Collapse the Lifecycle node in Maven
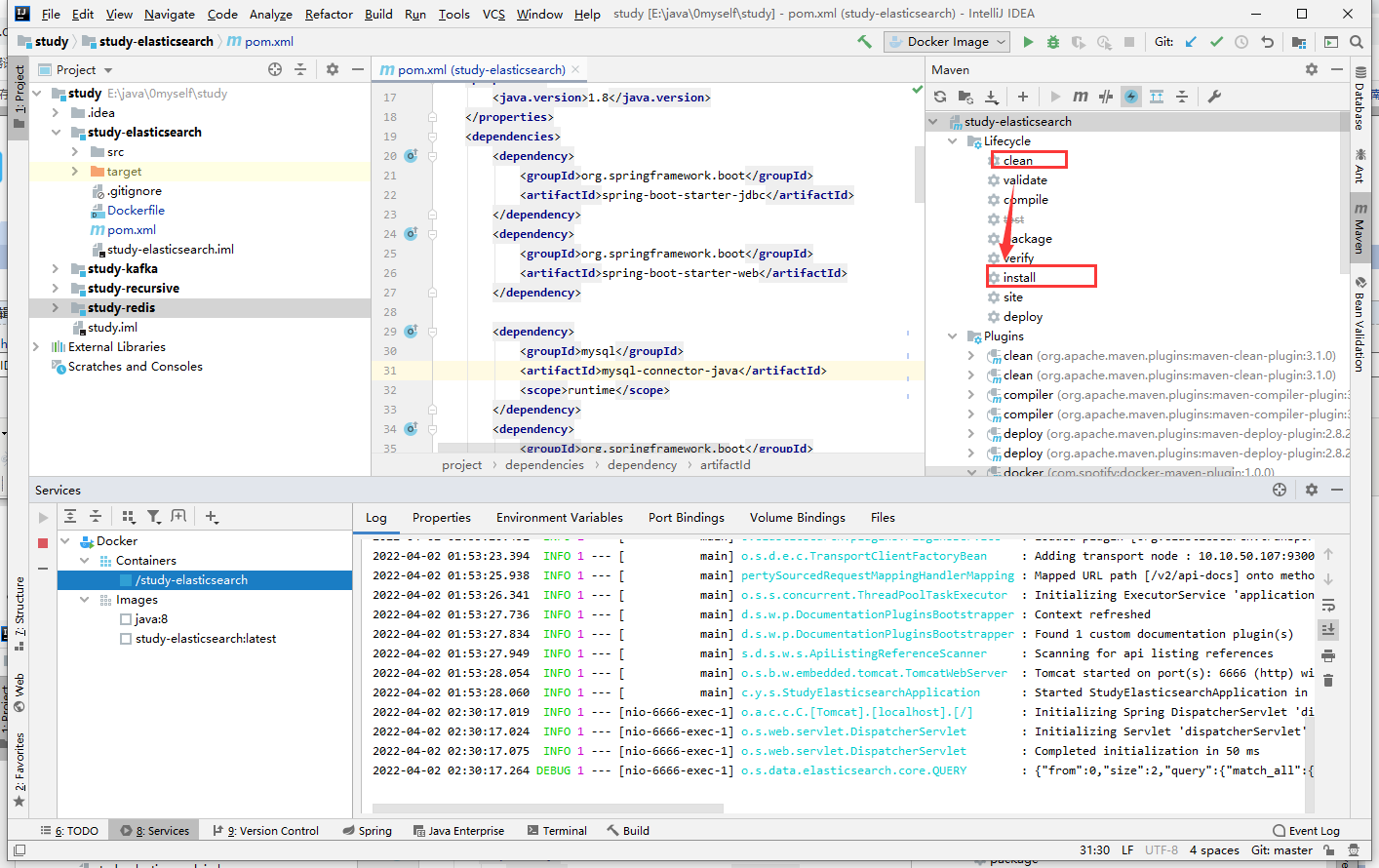Viewport: 1379px width, 868px height. click(953, 141)
